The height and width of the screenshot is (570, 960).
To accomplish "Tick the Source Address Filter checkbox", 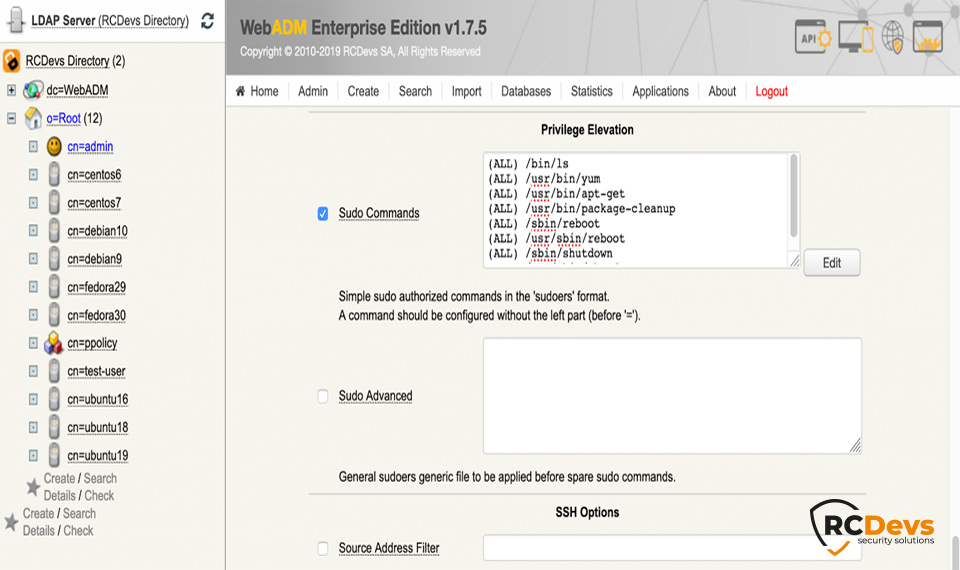I will point(323,548).
